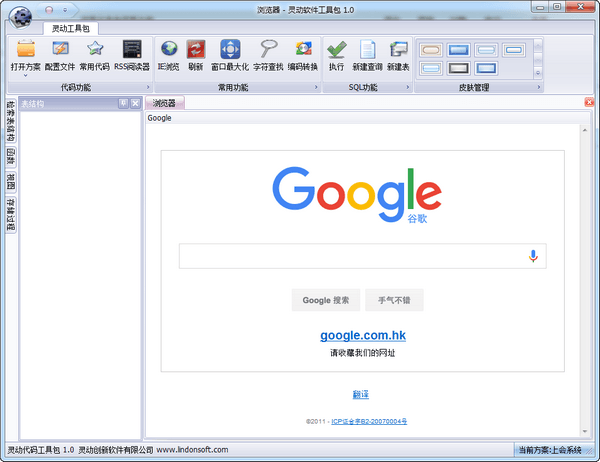Pin the 表结构 panel

(123, 103)
